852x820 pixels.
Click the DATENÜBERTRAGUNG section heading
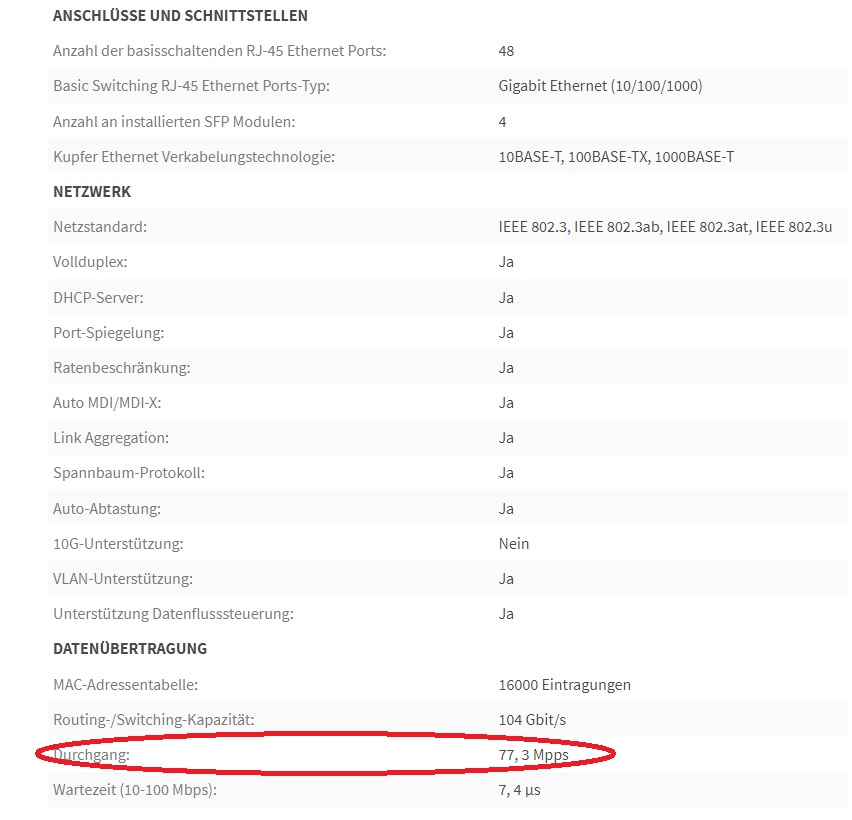point(130,649)
